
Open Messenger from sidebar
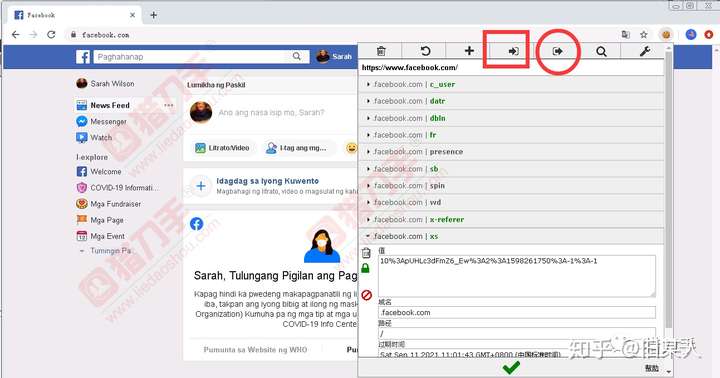click(x=101, y=121)
